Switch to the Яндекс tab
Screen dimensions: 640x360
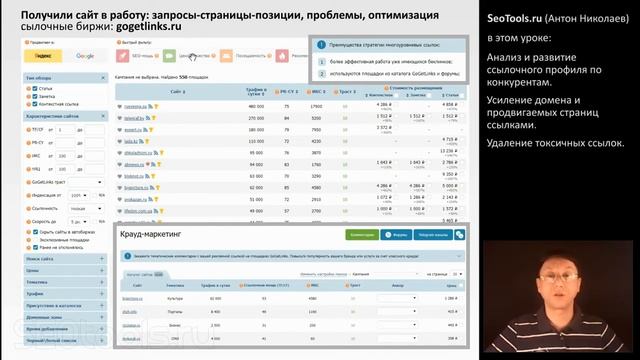click(43, 56)
